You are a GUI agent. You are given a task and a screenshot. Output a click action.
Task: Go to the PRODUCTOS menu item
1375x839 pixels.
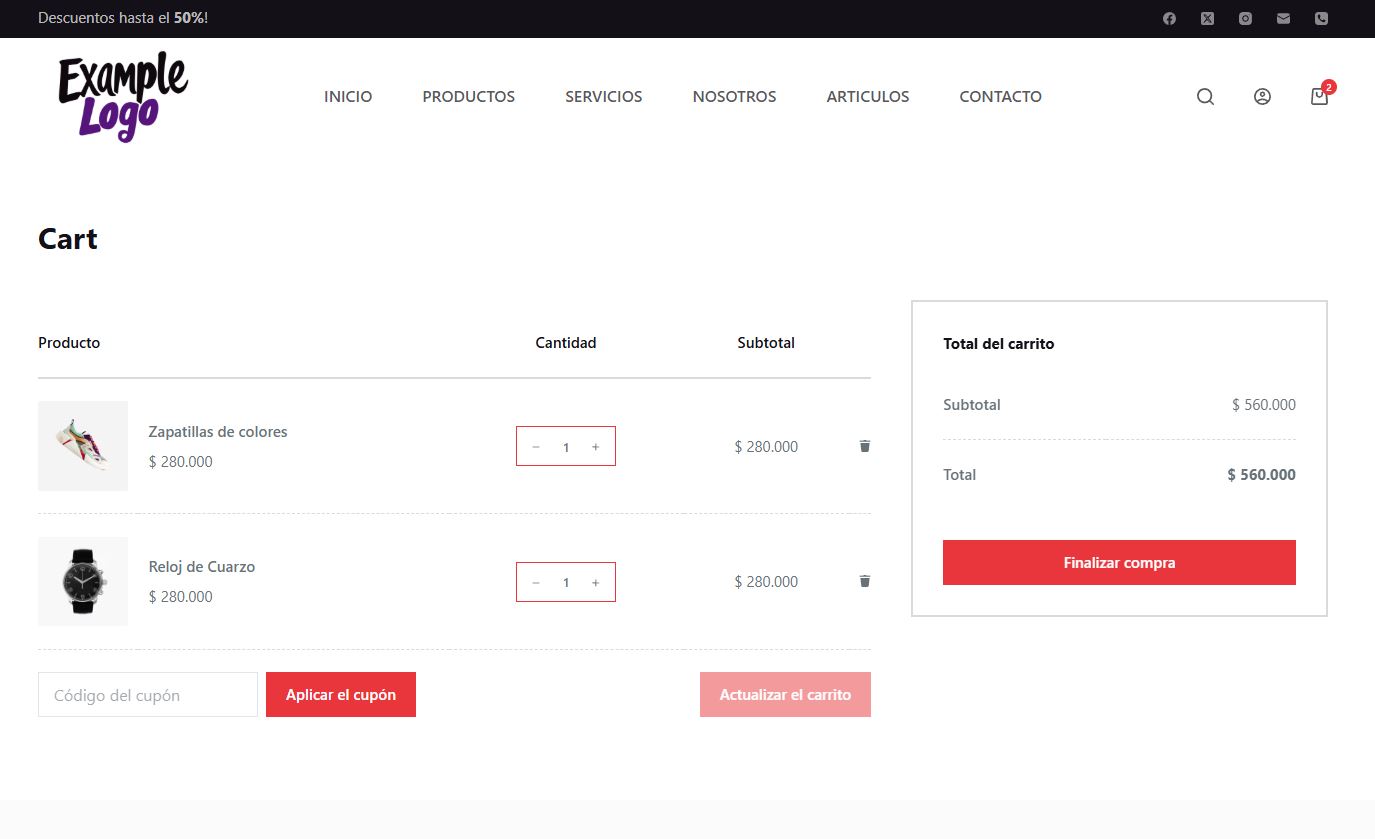(468, 97)
